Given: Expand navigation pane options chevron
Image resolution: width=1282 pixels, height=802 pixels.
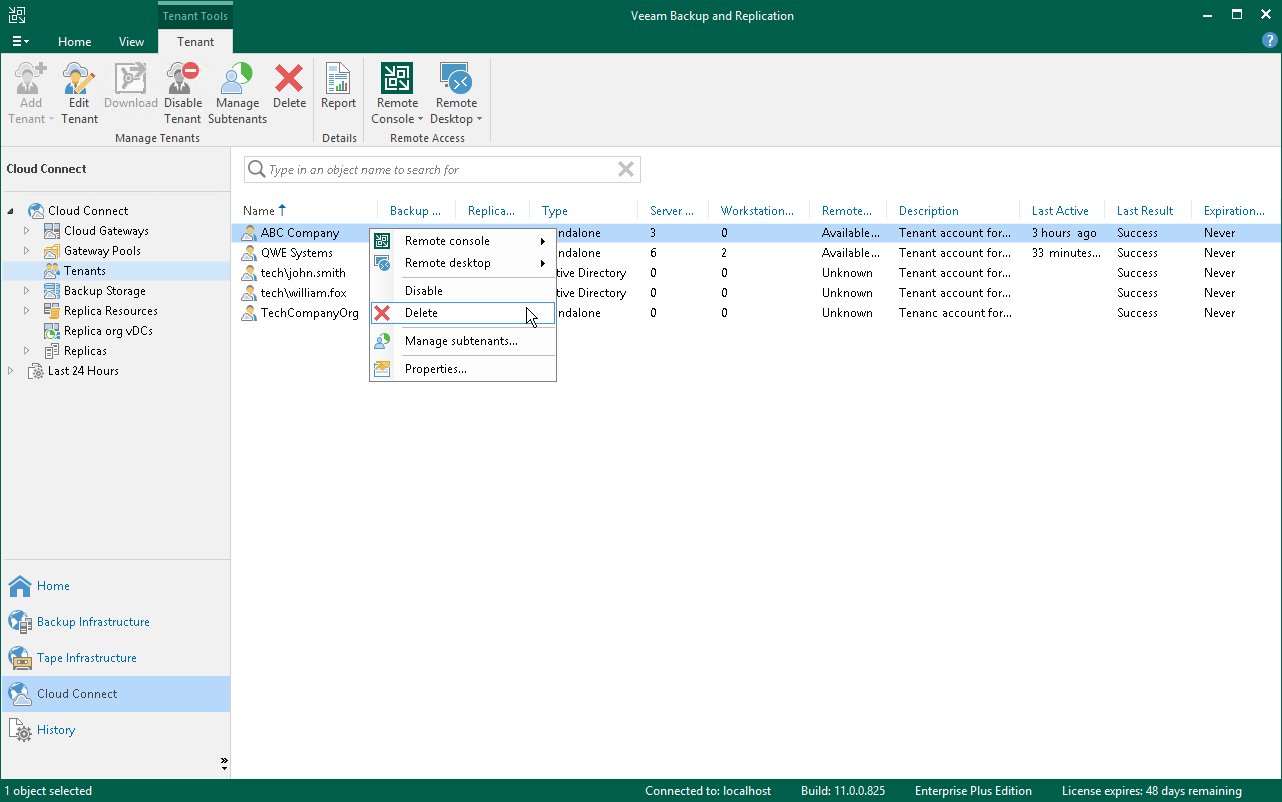Looking at the screenshot, I should tap(224, 763).
